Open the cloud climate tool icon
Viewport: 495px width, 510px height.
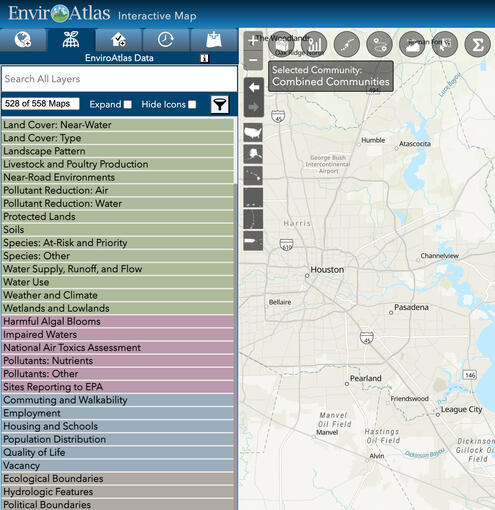coord(412,44)
